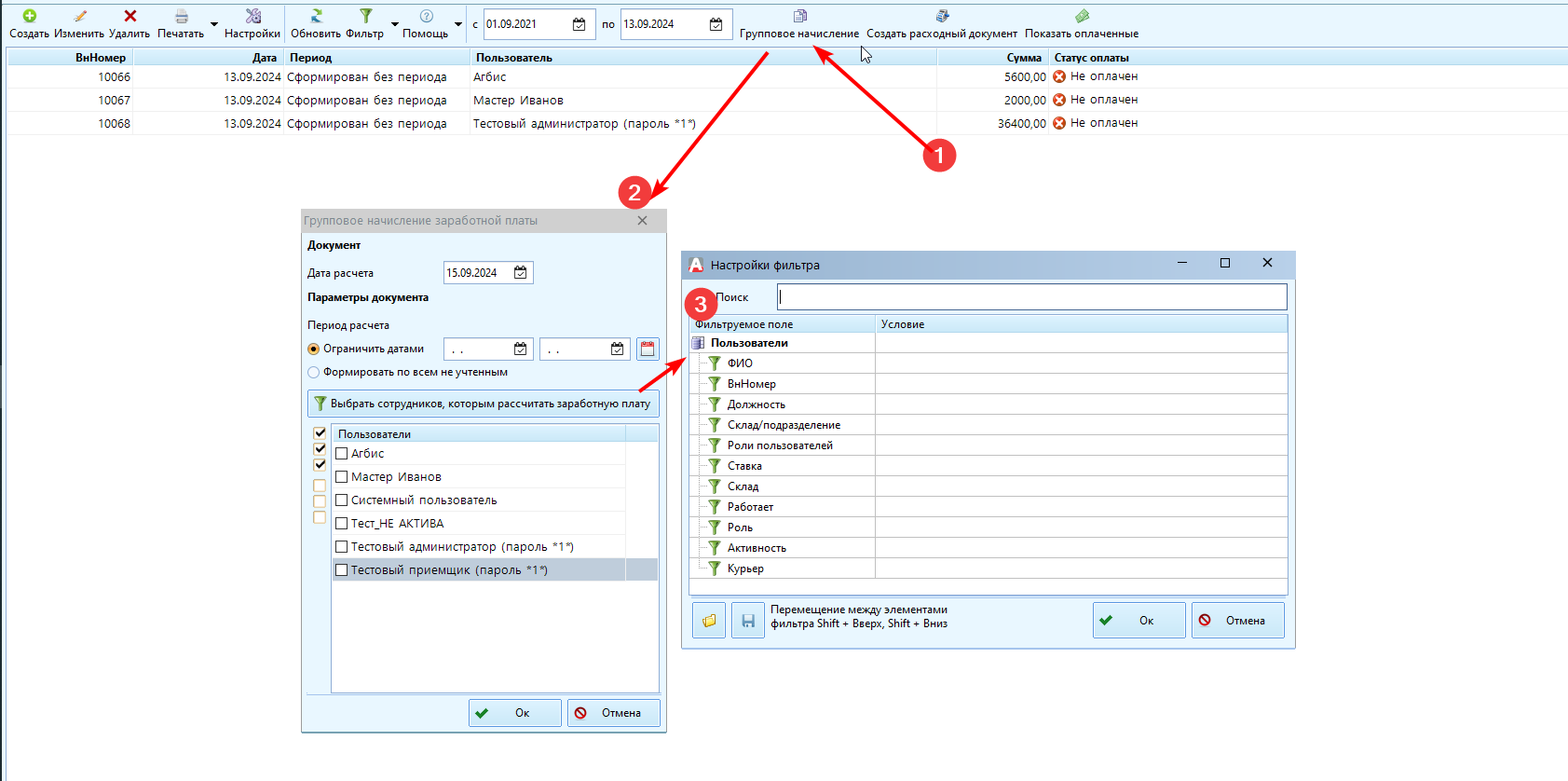
Task: Click Групповое начисление toolbar icon
Action: 799,17
